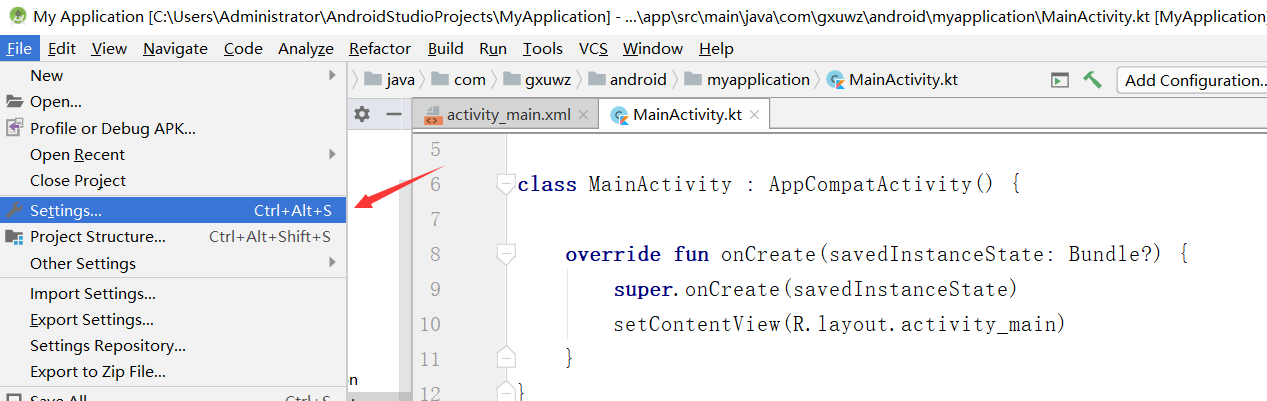Viewport: 1267px width, 401px height.
Task: Expand the New submenu
Action: [x=173, y=75]
